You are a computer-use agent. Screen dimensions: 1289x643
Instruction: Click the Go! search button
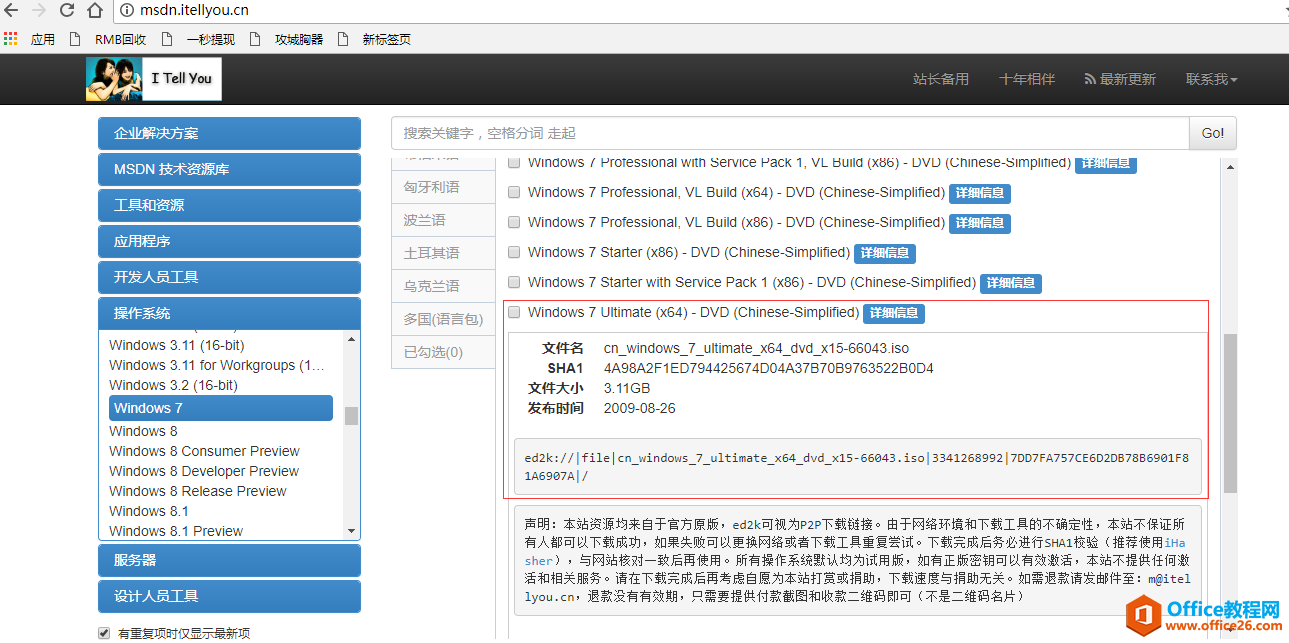point(1213,133)
